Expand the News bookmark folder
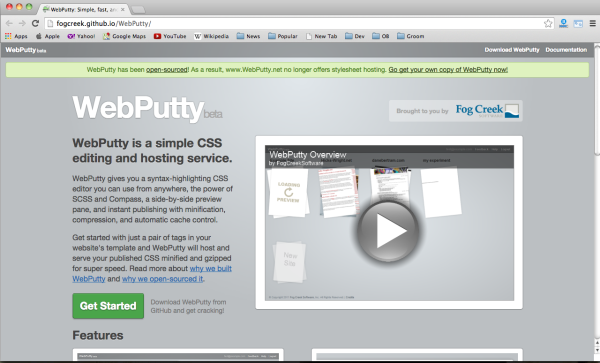Image resolution: width=600 pixels, height=363 pixels. click(248, 36)
